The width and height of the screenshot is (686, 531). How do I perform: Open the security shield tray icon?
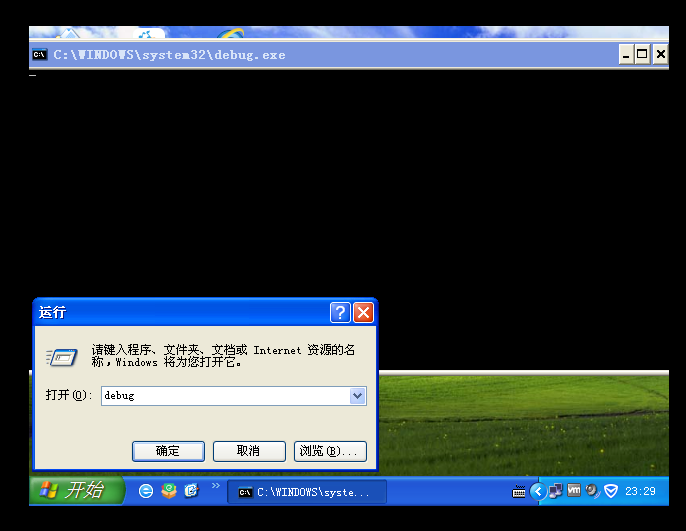tap(611, 491)
